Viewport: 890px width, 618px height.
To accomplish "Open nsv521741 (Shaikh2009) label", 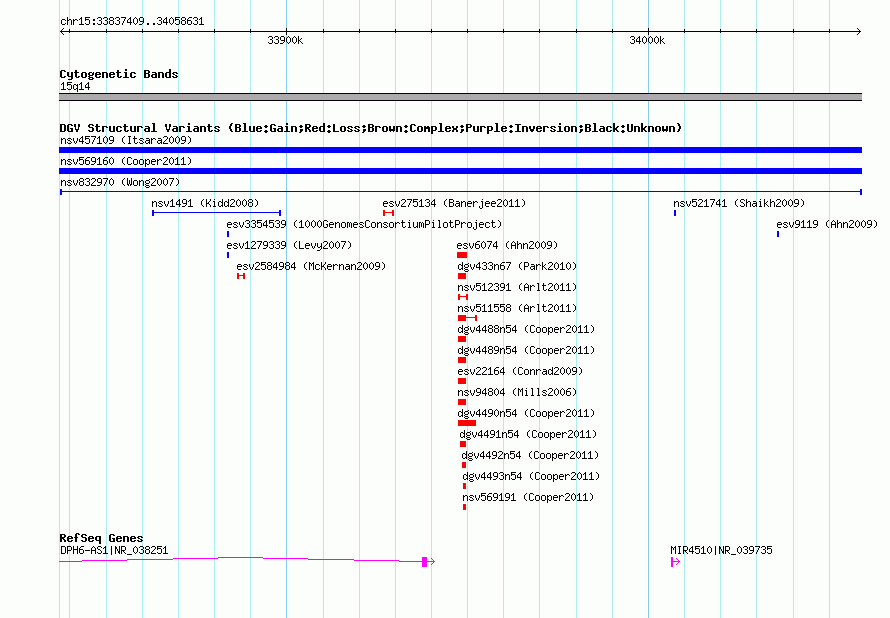I will [739, 203].
